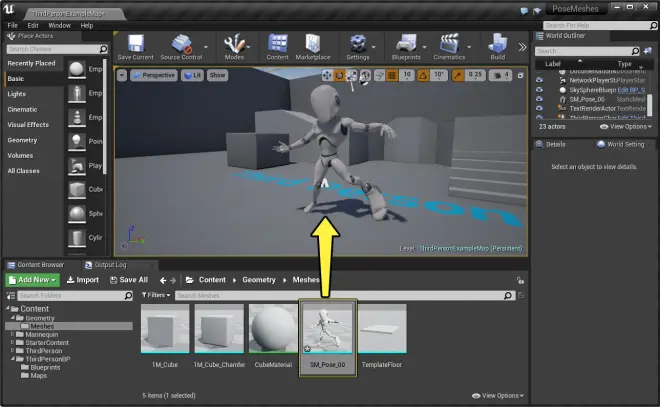Open viewport options dropdown arrow beside Perspective

(x=122, y=75)
